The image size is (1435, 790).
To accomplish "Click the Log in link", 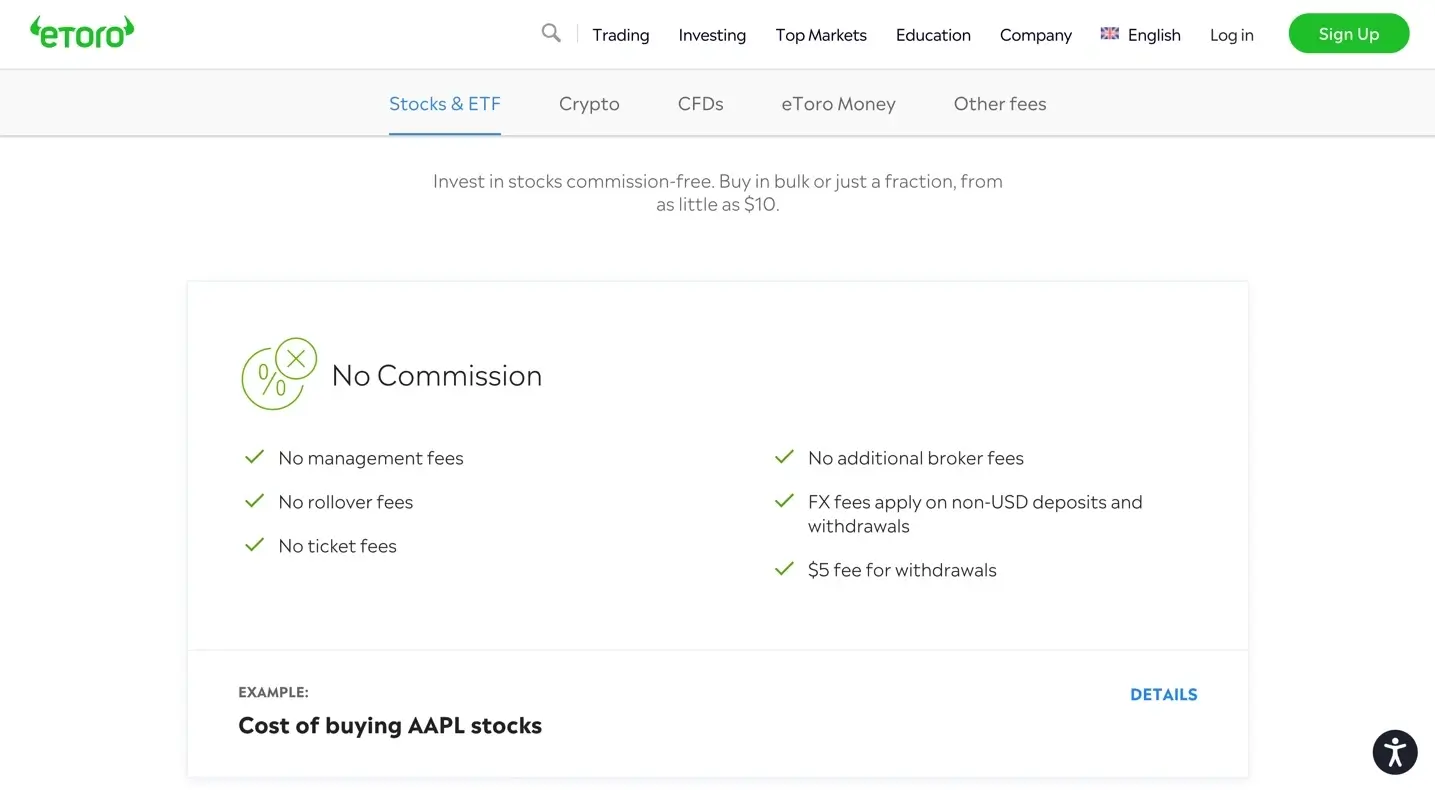I will click(x=1231, y=35).
